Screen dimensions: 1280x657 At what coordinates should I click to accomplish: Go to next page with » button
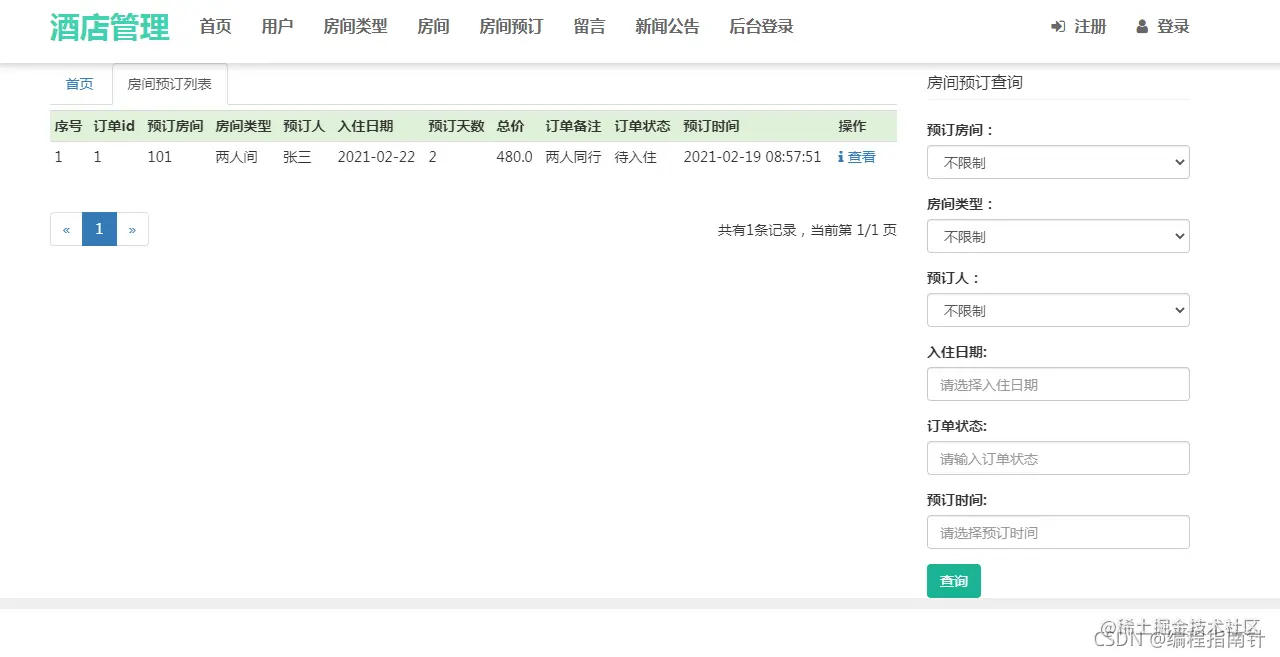click(132, 229)
